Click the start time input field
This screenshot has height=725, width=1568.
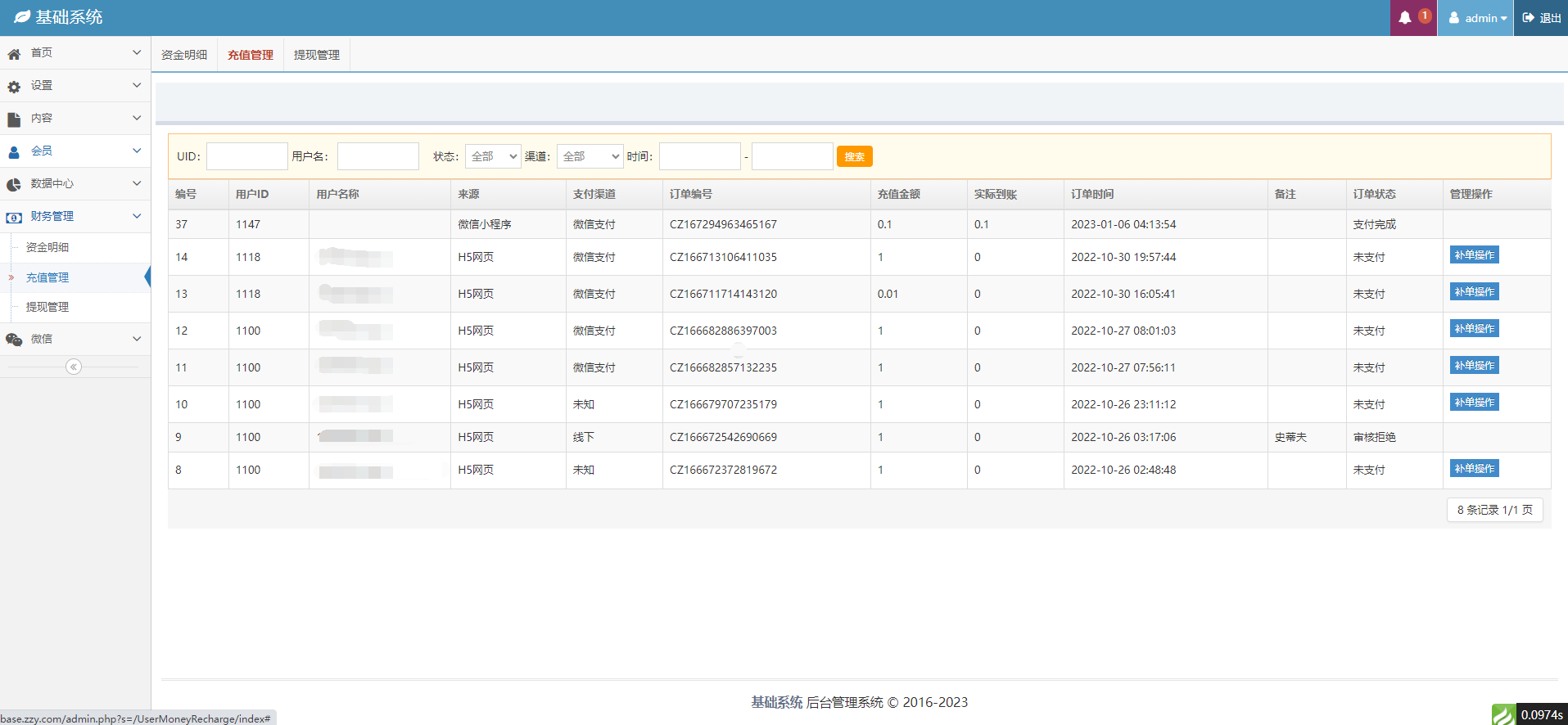[699, 156]
